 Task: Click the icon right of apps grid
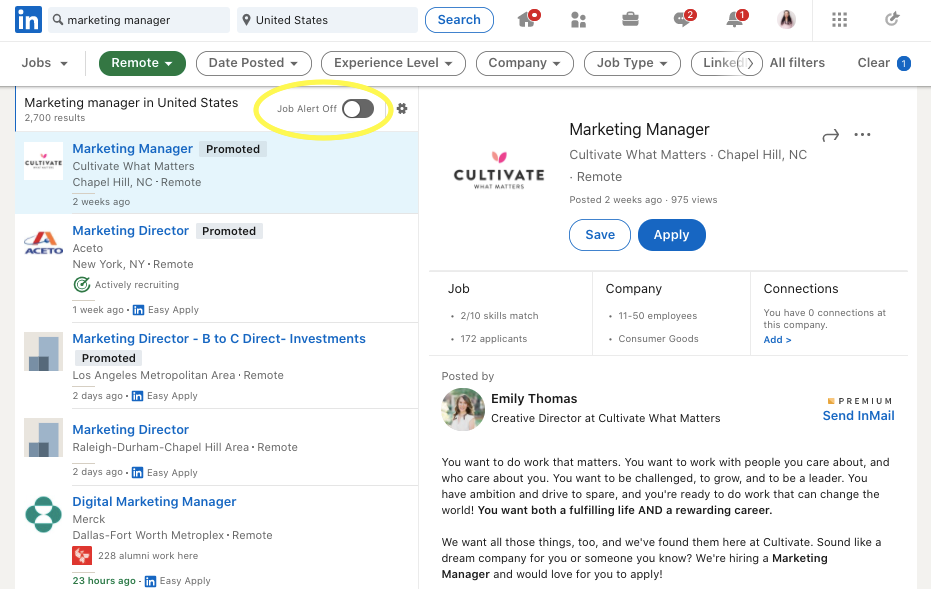click(892, 20)
